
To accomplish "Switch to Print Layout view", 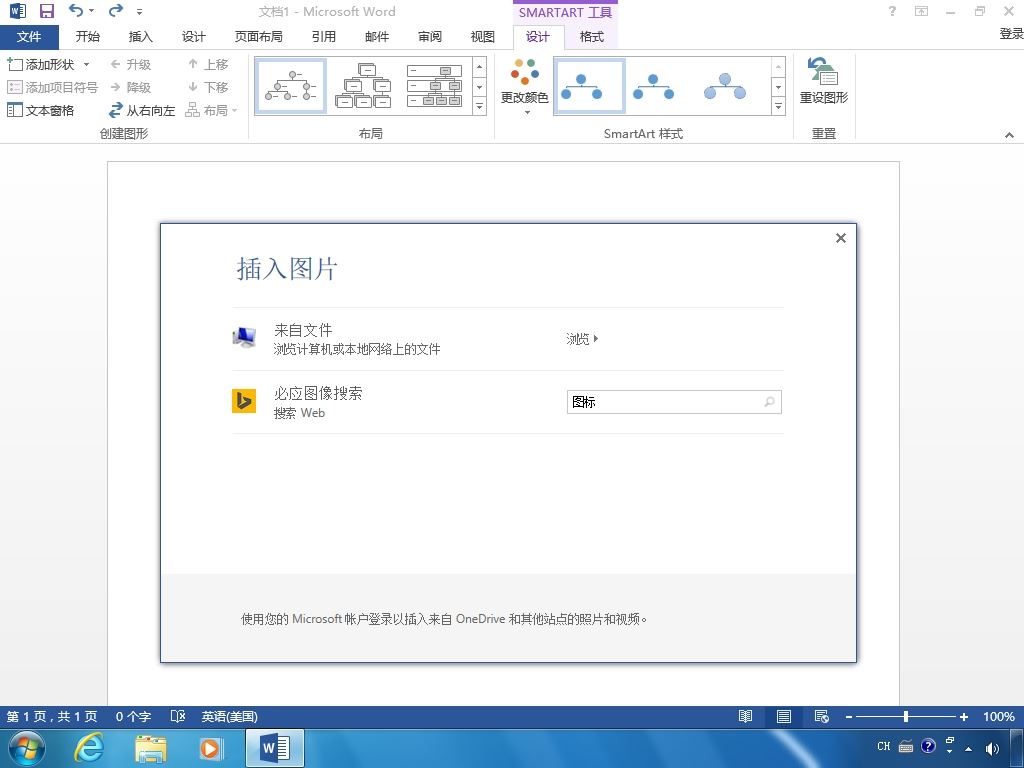I will tap(784, 716).
